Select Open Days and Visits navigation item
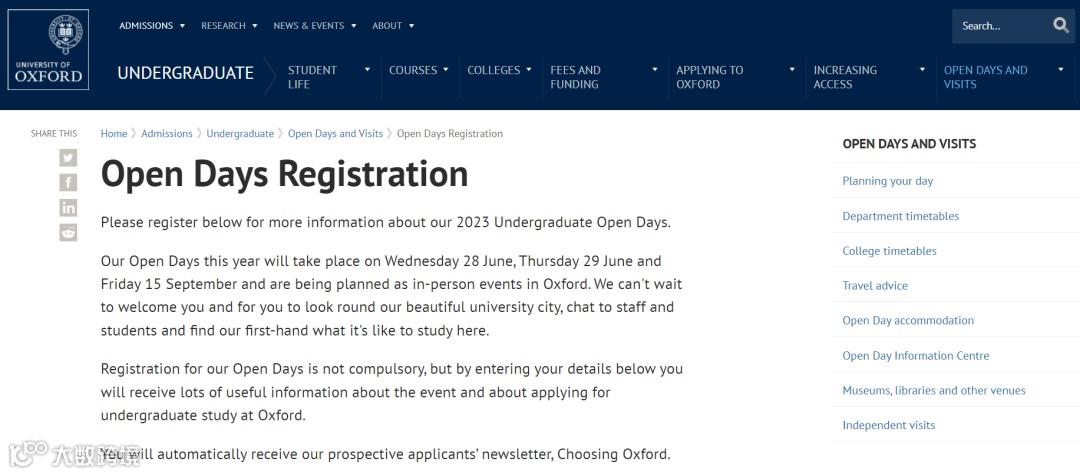The height and width of the screenshot is (475, 1080). click(x=986, y=77)
